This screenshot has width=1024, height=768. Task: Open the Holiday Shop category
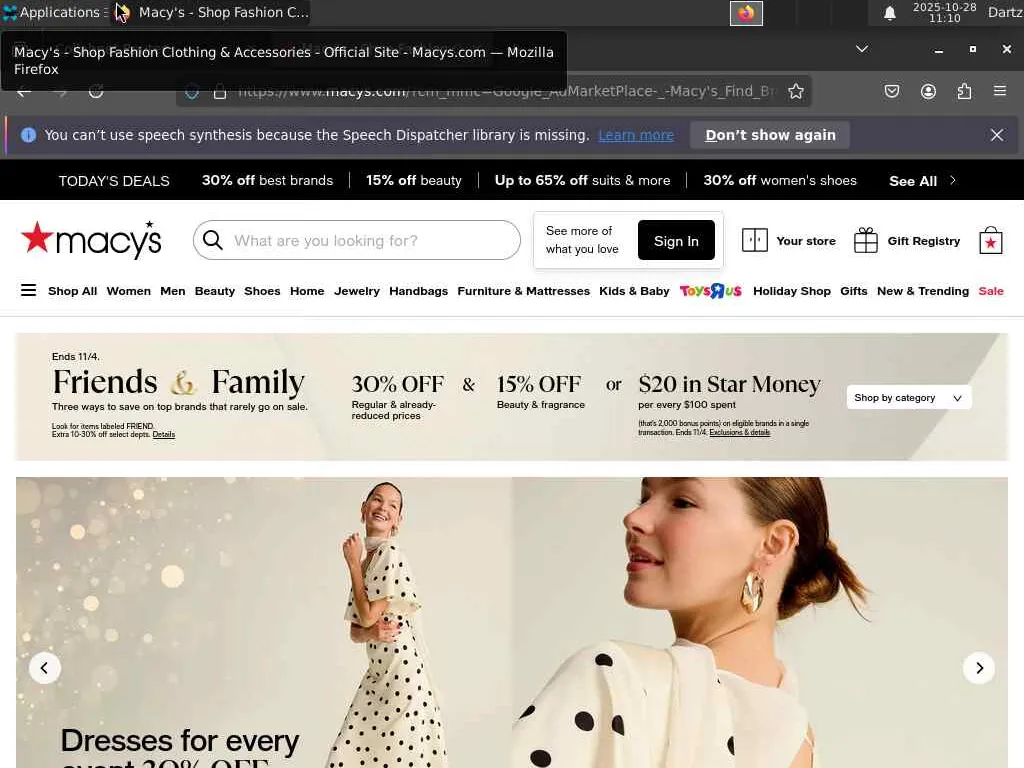coord(792,291)
